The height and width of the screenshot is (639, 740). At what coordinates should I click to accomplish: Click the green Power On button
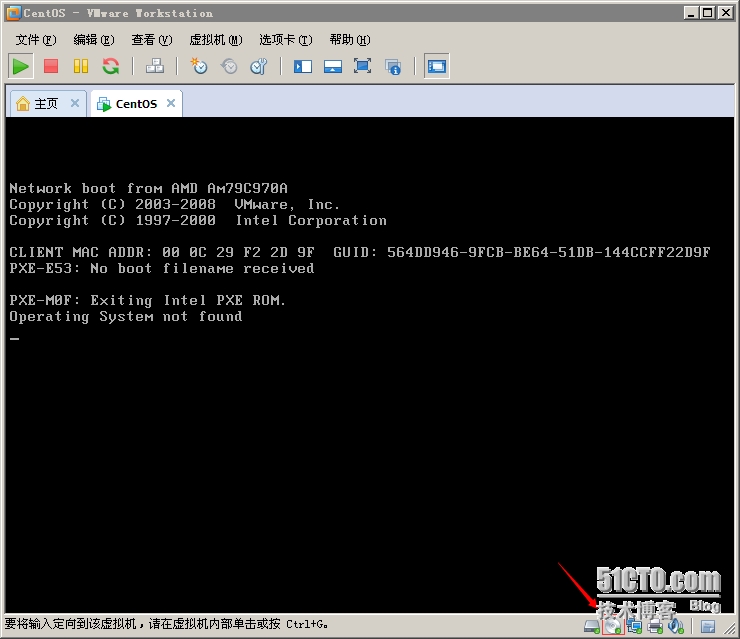(20, 66)
